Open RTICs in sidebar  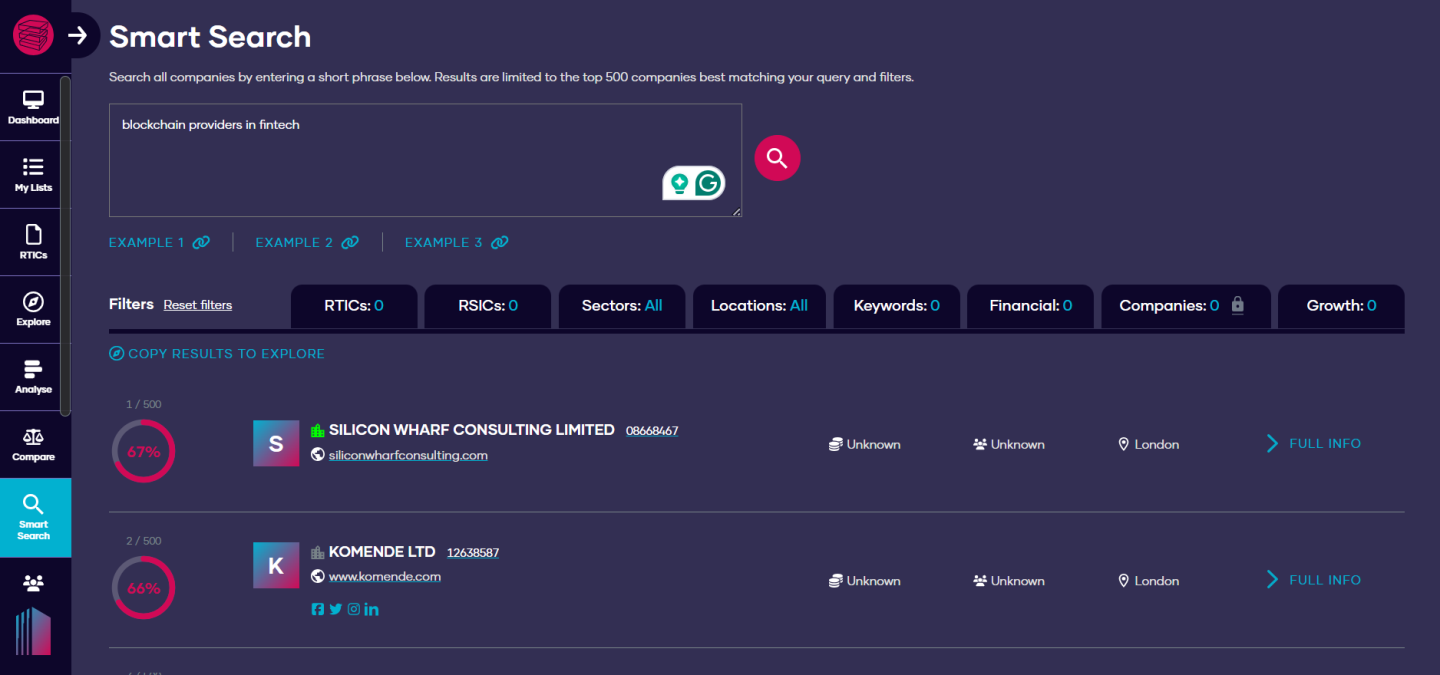(33, 242)
